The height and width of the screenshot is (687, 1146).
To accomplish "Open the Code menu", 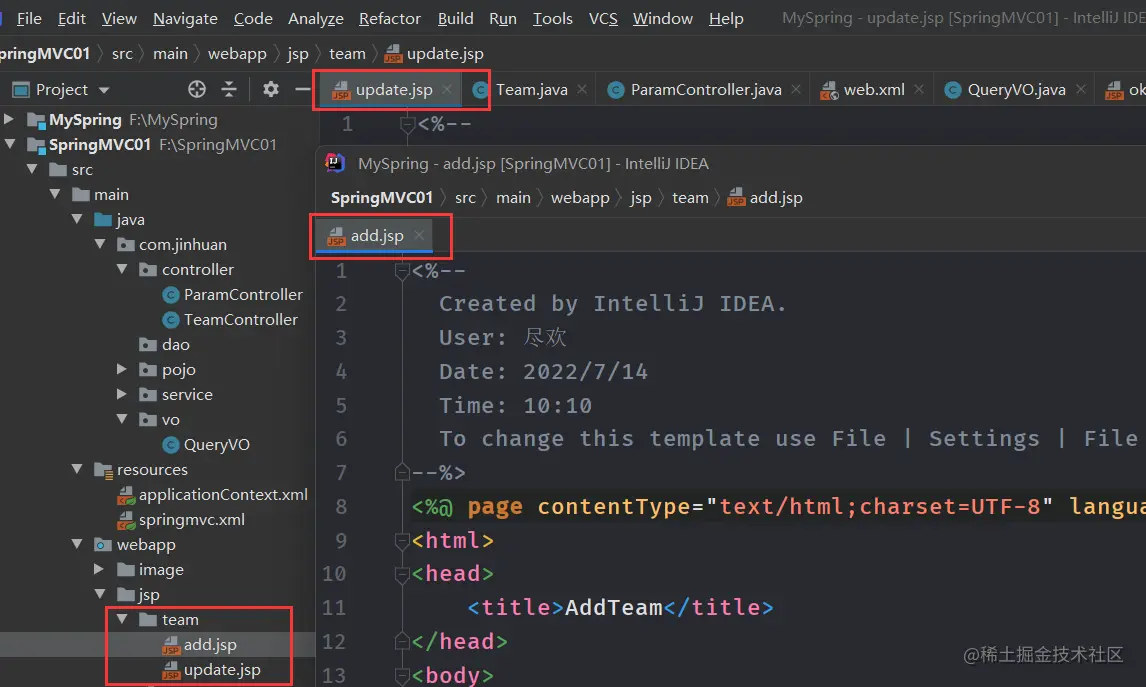I will point(253,18).
